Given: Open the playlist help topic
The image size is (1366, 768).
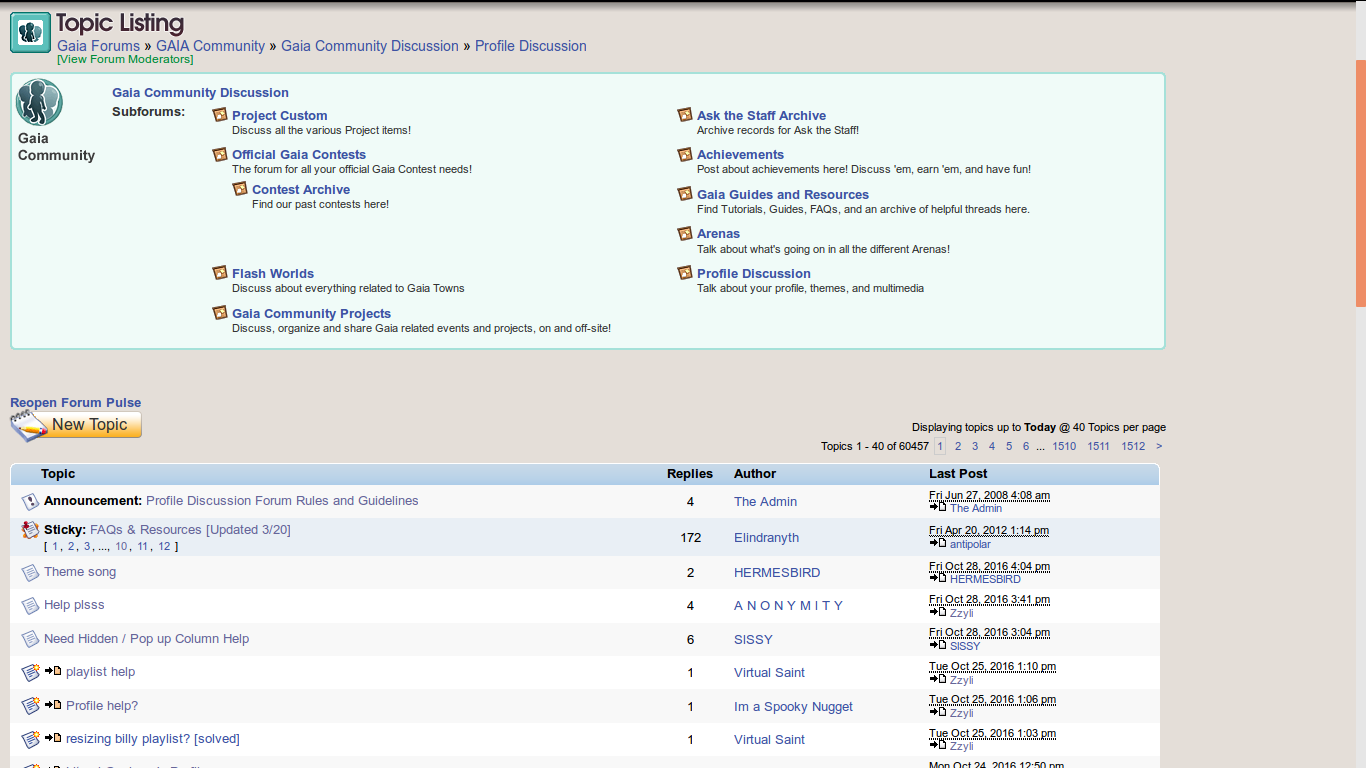Looking at the screenshot, I should pyautogui.click(x=100, y=672).
